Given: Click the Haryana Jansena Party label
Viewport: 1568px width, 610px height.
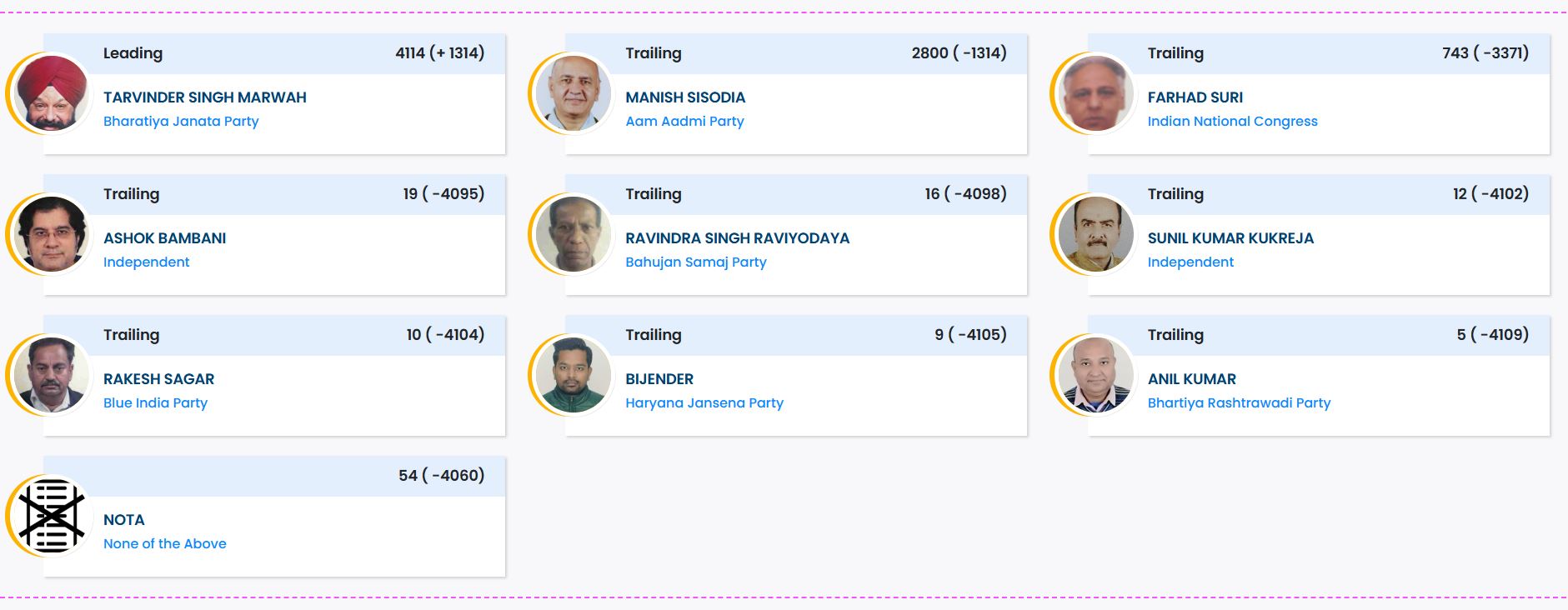Looking at the screenshot, I should tap(704, 403).
